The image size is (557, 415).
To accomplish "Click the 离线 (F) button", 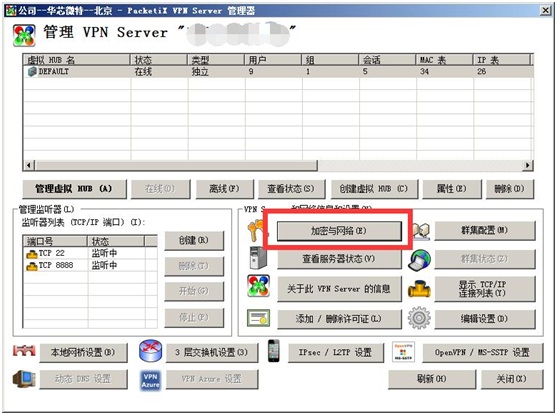I will tap(225, 189).
